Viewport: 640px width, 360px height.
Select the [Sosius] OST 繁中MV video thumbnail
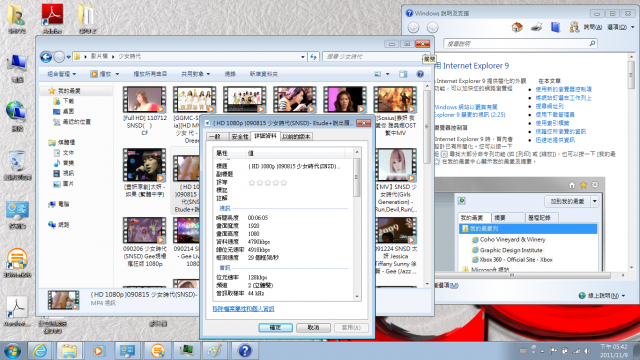click(x=395, y=99)
